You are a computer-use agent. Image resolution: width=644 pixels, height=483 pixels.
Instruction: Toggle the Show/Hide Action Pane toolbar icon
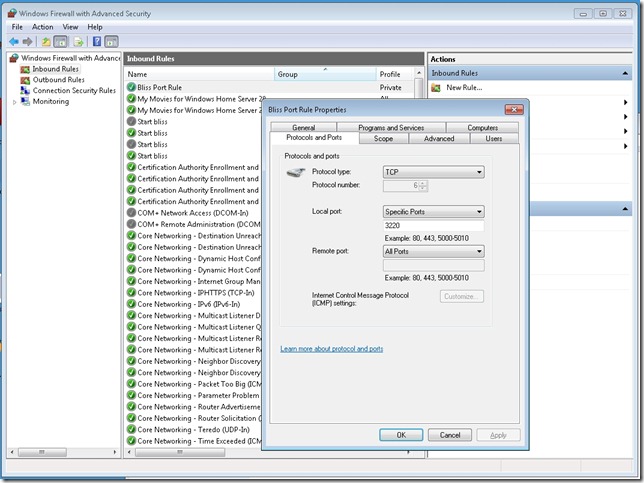pyautogui.click(x=112, y=42)
